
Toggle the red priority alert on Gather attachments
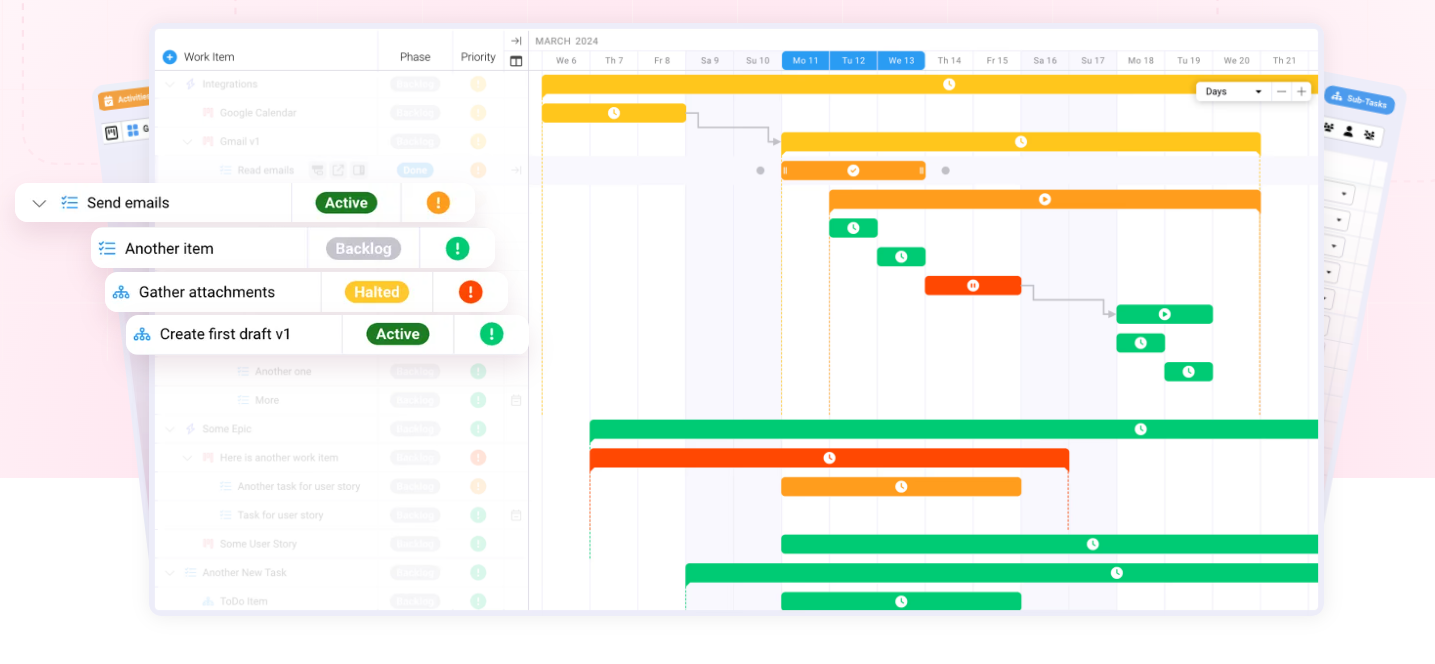tap(470, 292)
